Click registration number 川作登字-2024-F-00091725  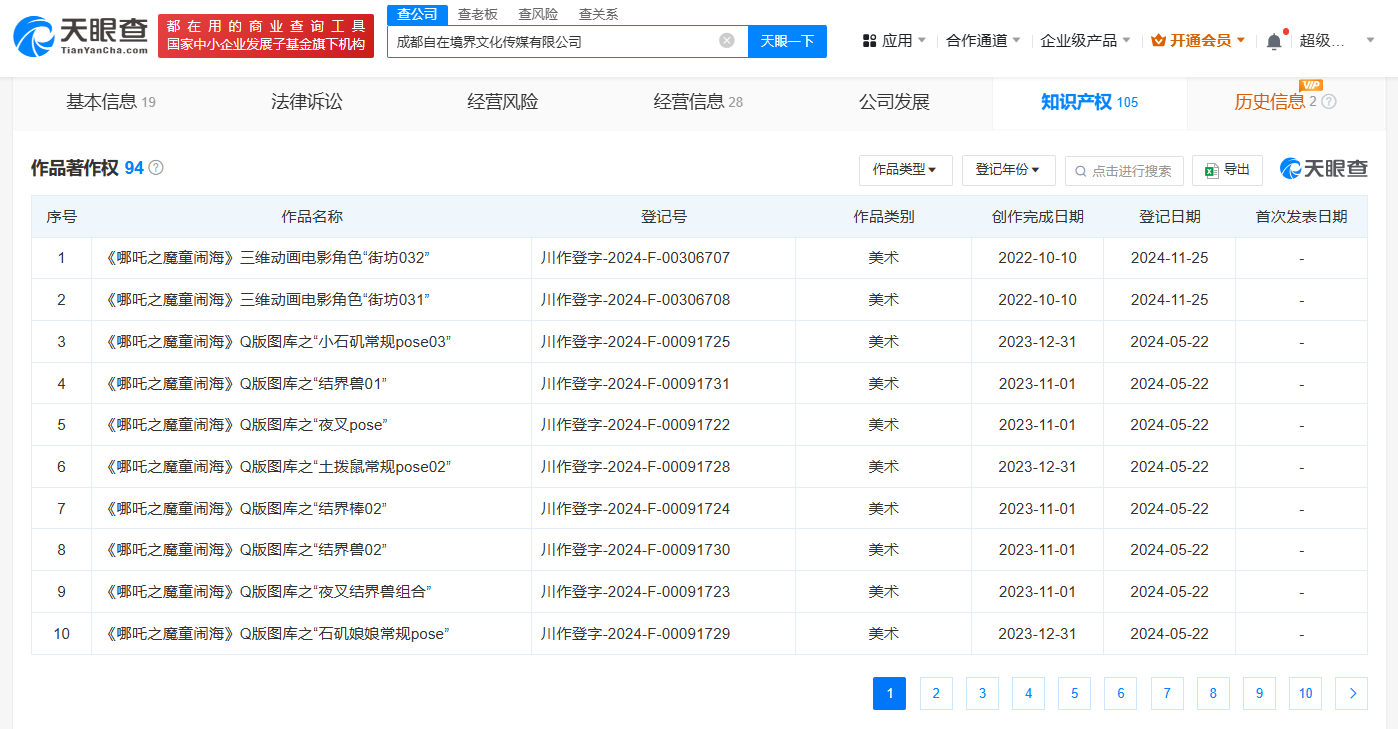click(x=636, y=342)
